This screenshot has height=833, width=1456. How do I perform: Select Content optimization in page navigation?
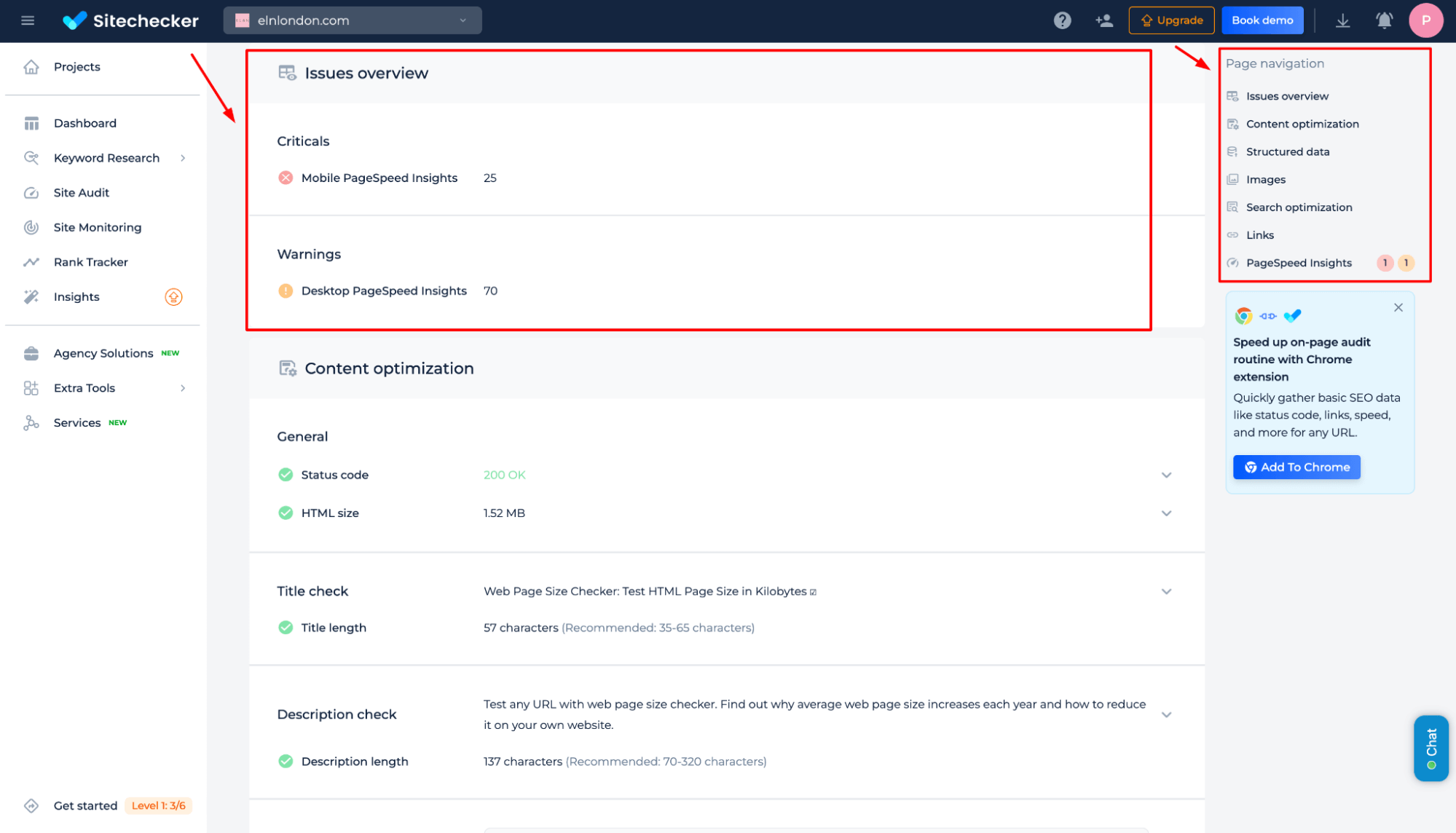tap(1302, 124)
